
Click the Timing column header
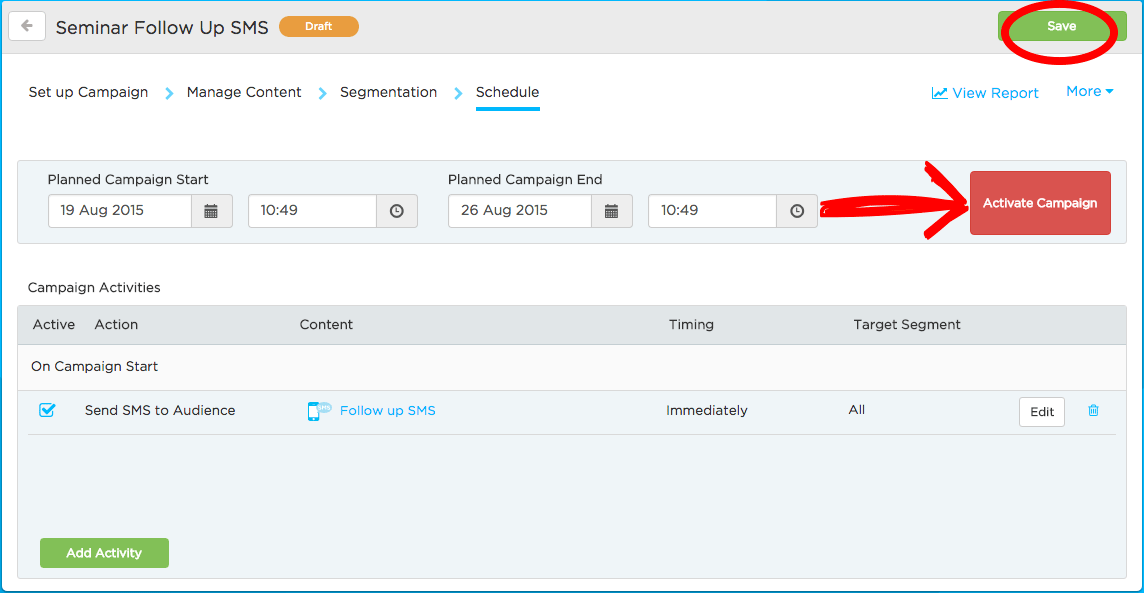[691, 325]
